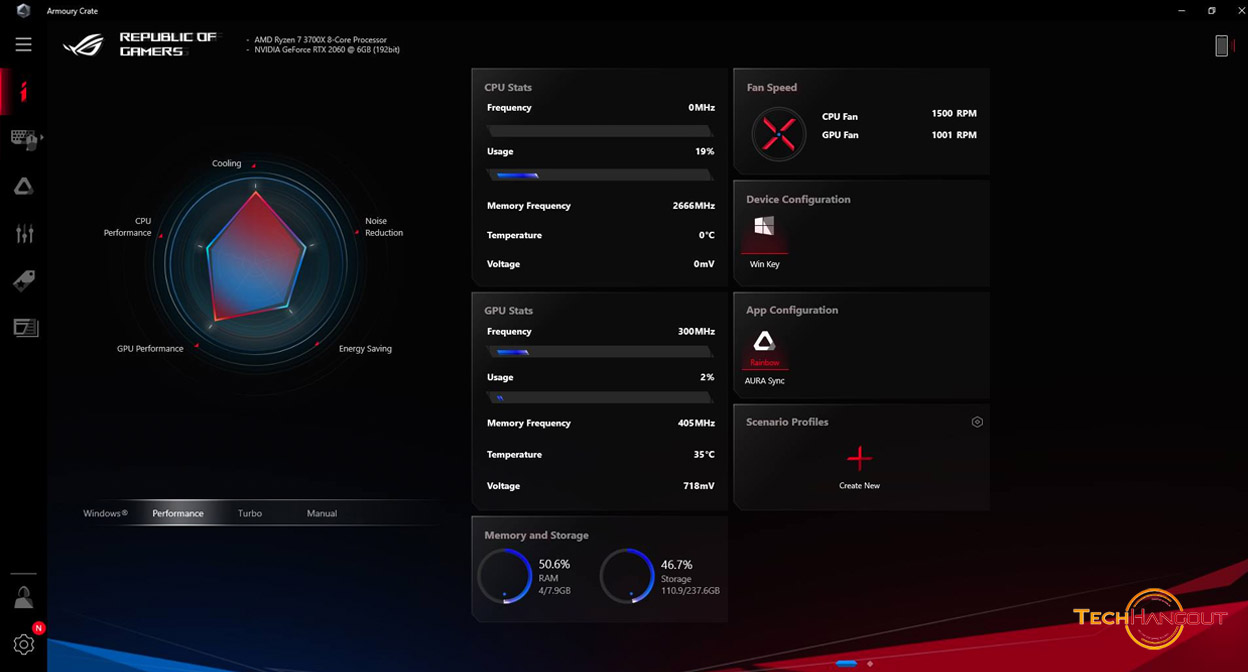The height and width of the screenshot is (672, 1248).
Task: Click the CPU Performance radar label
Action: click(128, 227)
